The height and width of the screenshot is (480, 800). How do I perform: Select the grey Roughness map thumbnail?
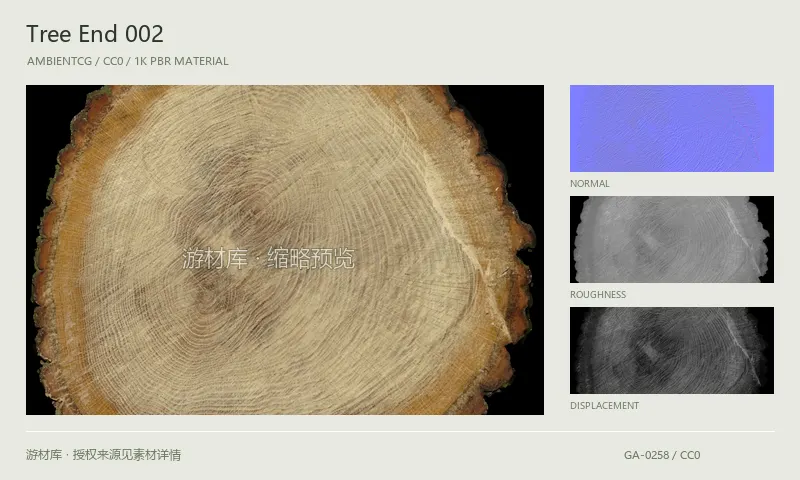(671, 239)
